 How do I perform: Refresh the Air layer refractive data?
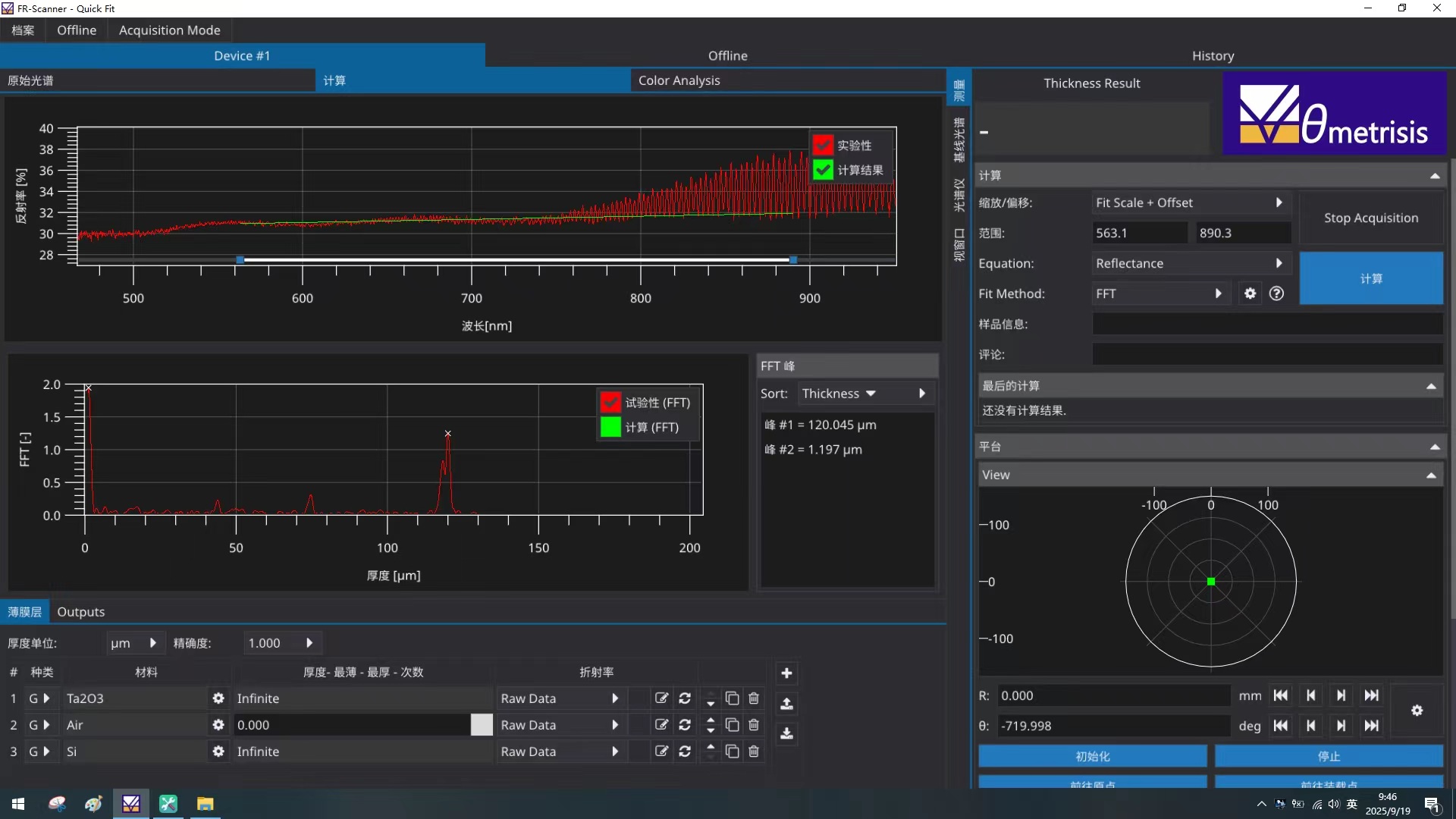pos(685,725)
